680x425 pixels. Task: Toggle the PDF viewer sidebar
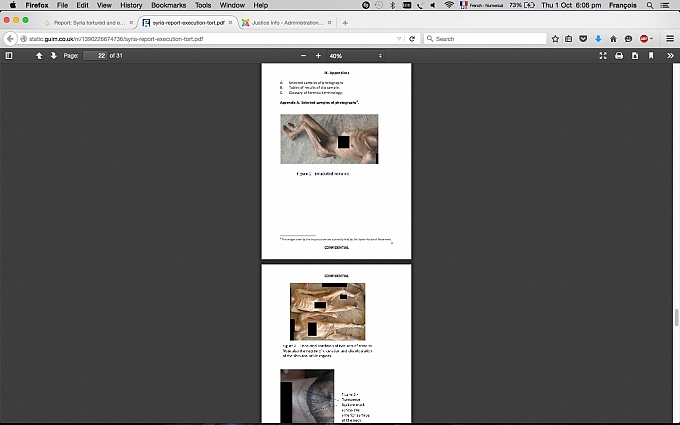pos(9,56)
